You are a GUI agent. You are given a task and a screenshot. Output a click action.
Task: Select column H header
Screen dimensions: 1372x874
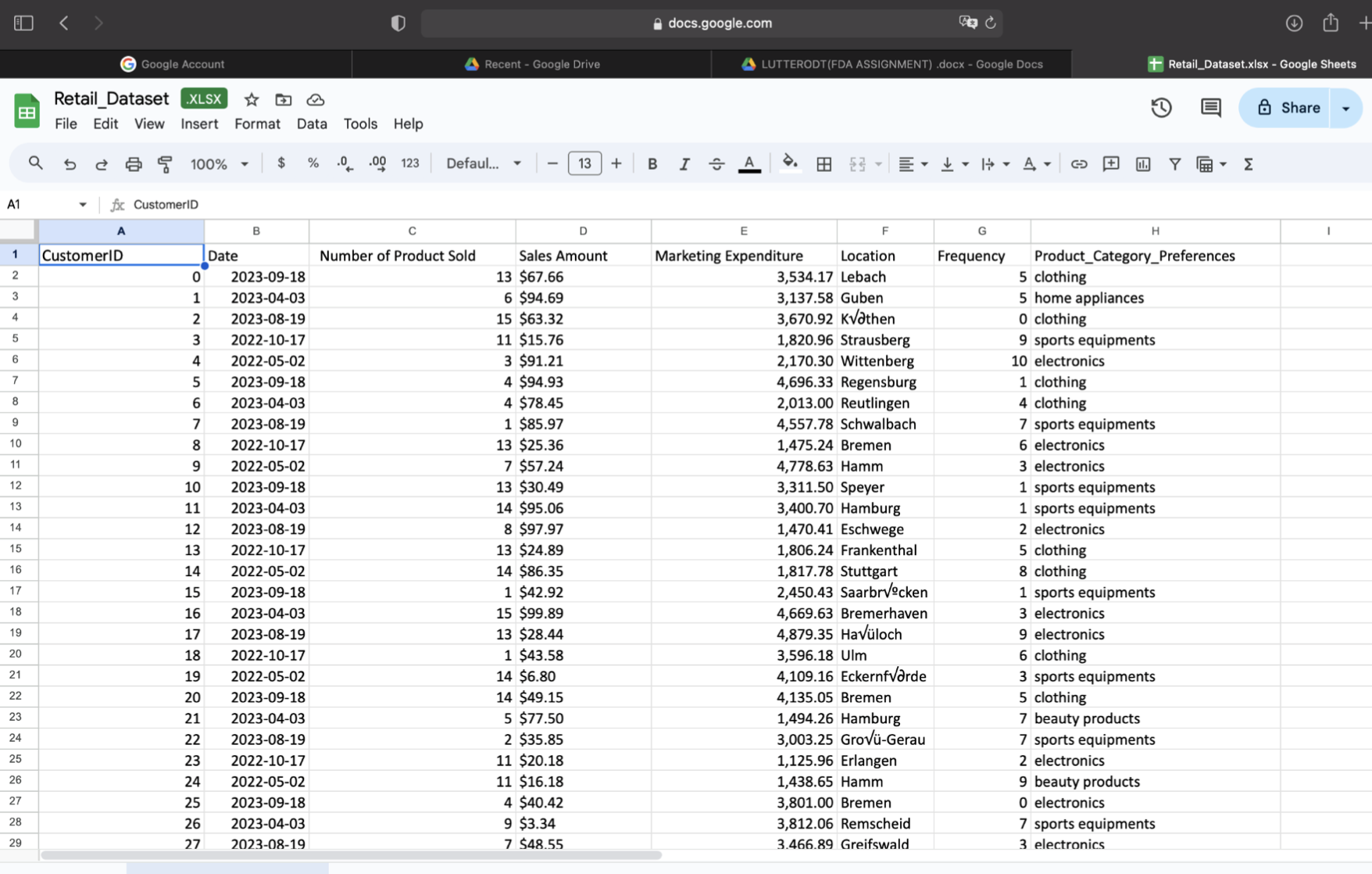tap(1155, 231)
